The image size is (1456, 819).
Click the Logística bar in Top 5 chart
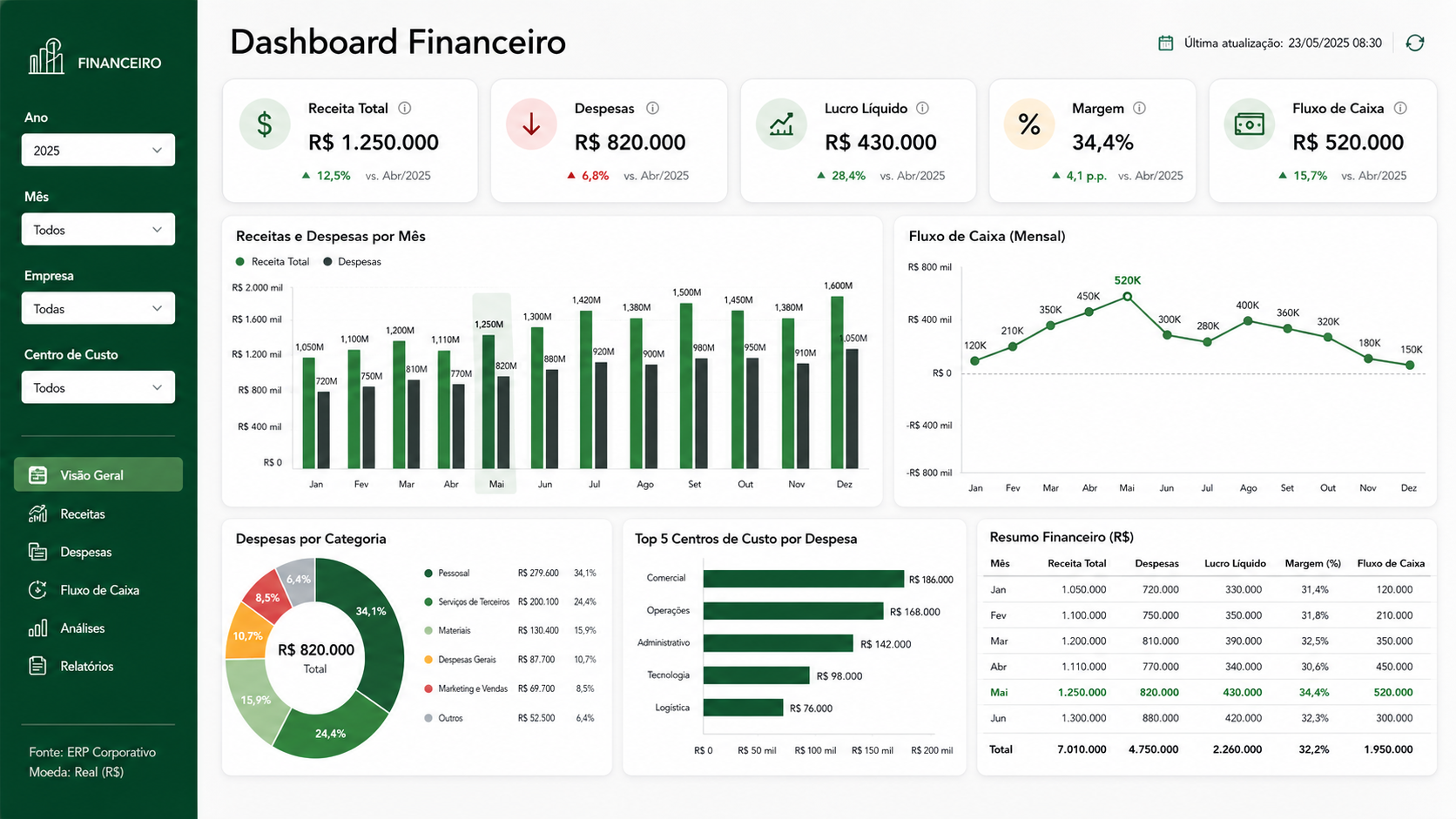point(744,708)
